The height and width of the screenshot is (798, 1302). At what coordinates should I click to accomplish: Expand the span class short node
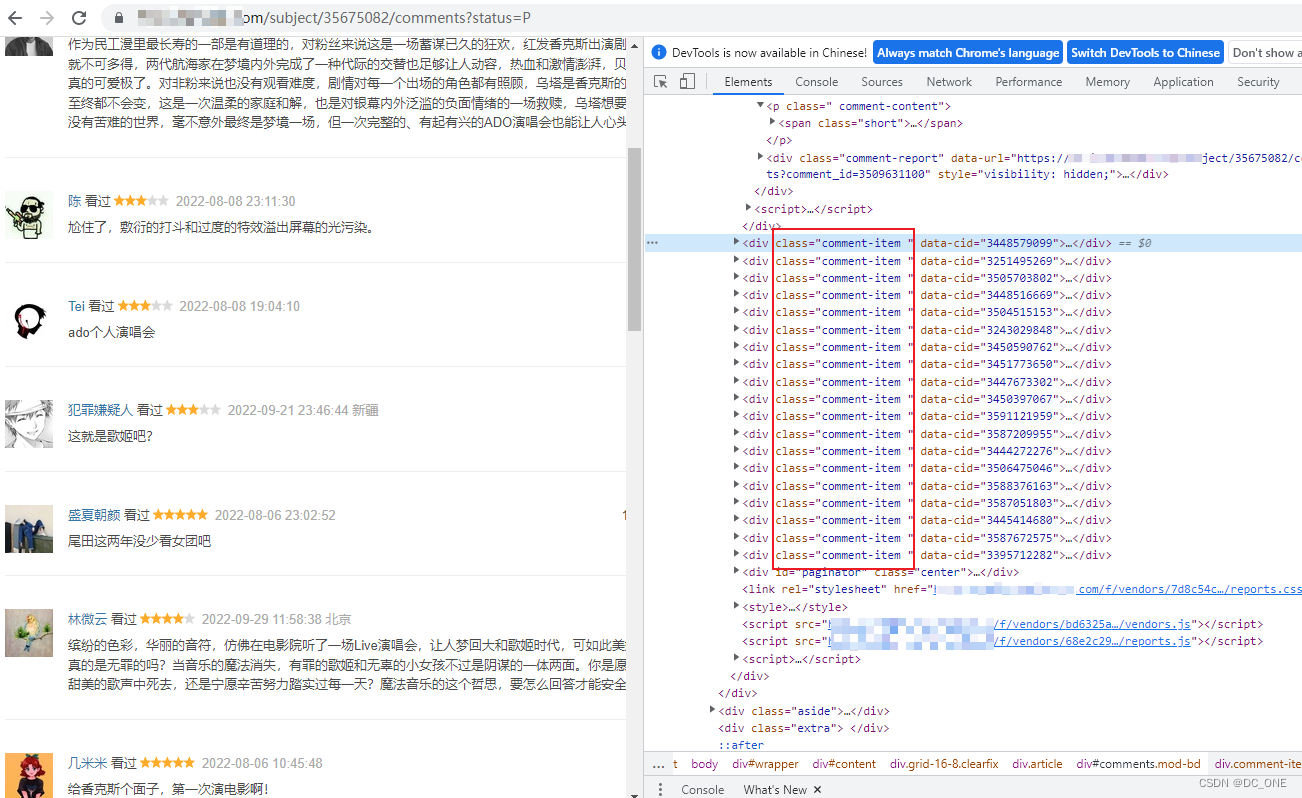tap(772, 123)
